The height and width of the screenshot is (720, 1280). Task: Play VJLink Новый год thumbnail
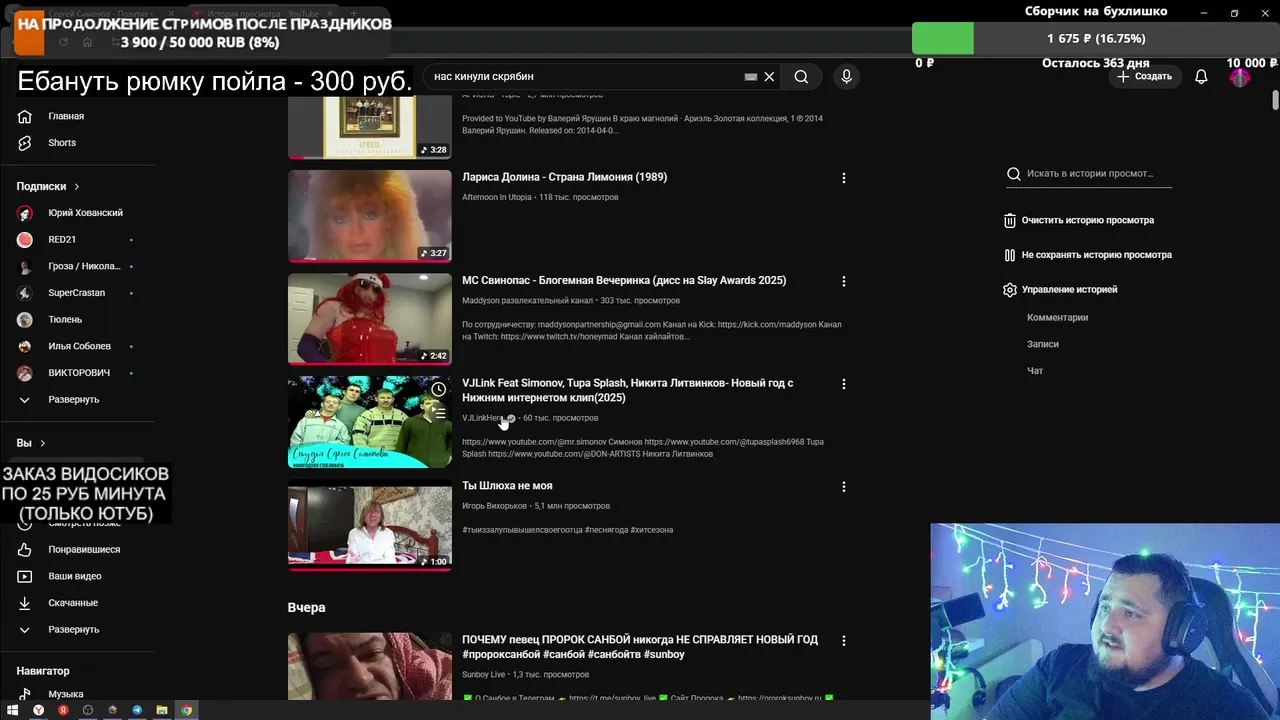[x=370, y=422]
